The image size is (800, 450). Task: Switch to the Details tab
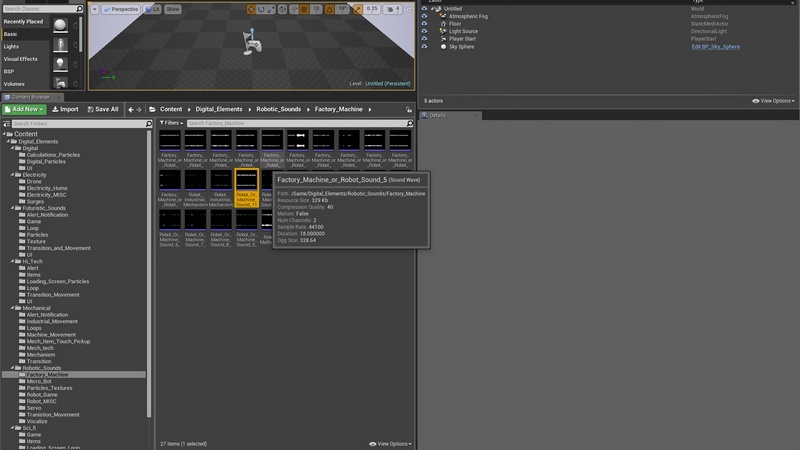(436, 115)
